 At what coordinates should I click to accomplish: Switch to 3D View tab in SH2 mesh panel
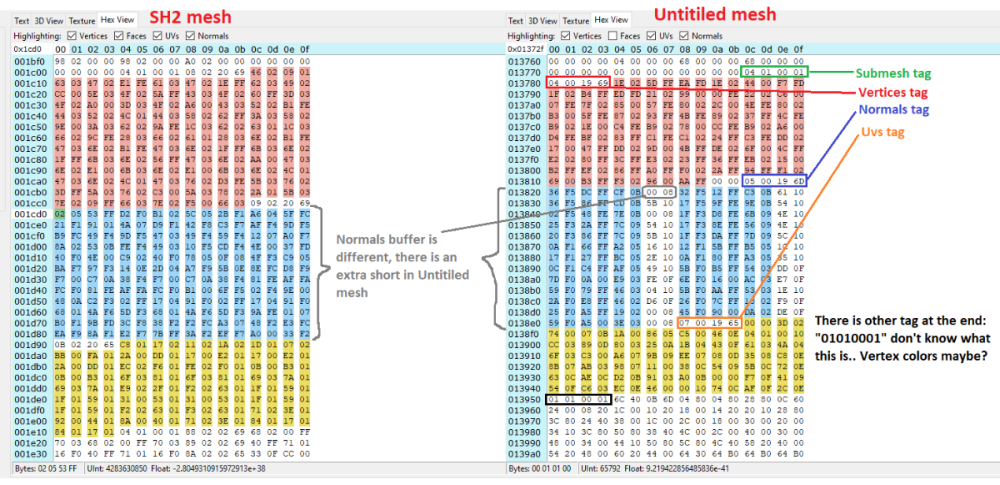pos(51,20)
